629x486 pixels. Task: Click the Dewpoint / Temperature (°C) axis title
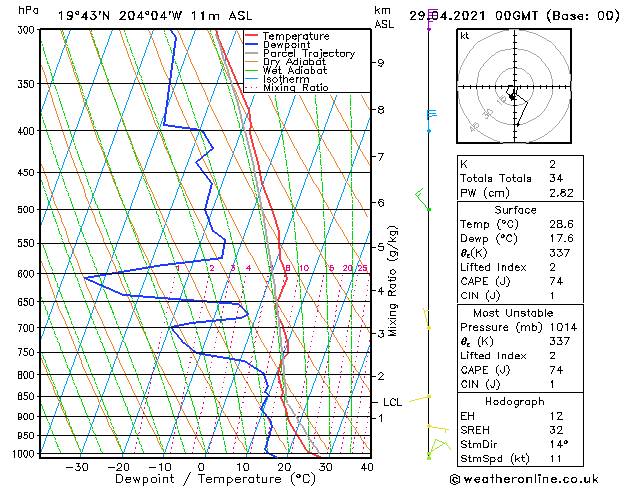(215, 479)
